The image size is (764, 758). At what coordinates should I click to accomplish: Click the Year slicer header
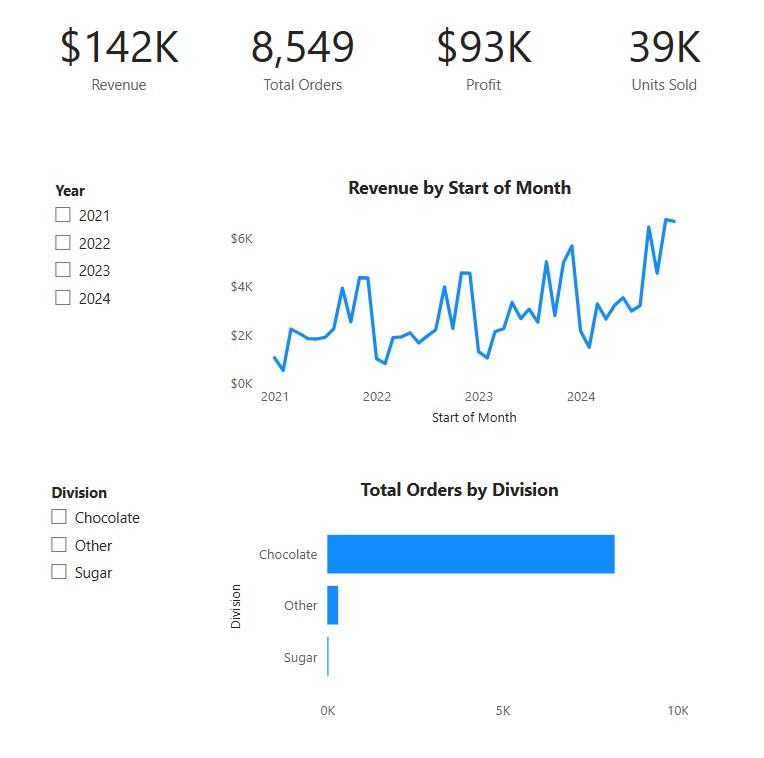(70, 190)
